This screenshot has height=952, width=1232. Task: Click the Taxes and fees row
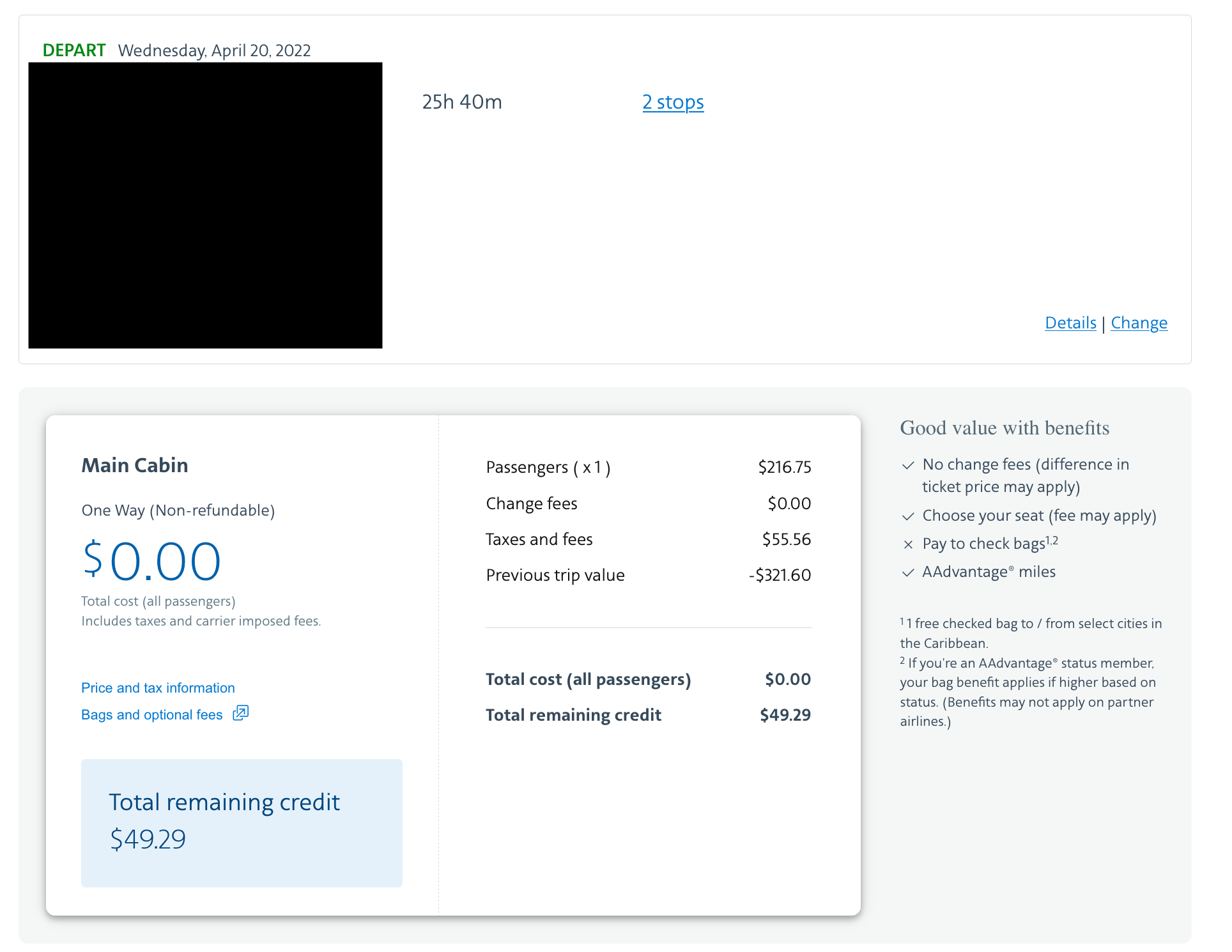coord(539,539)
